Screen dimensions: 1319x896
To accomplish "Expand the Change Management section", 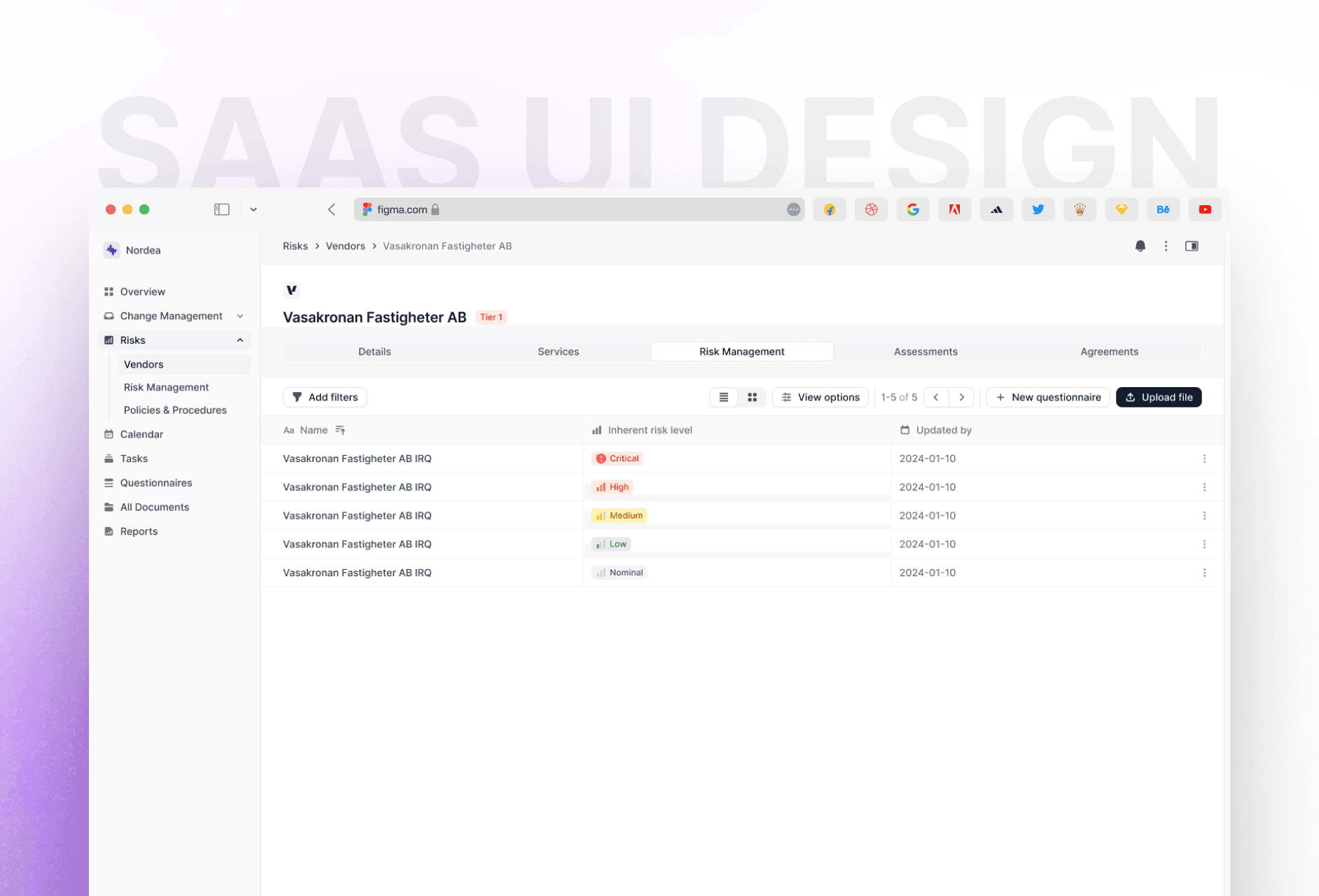I will click(x=174, y=316).
